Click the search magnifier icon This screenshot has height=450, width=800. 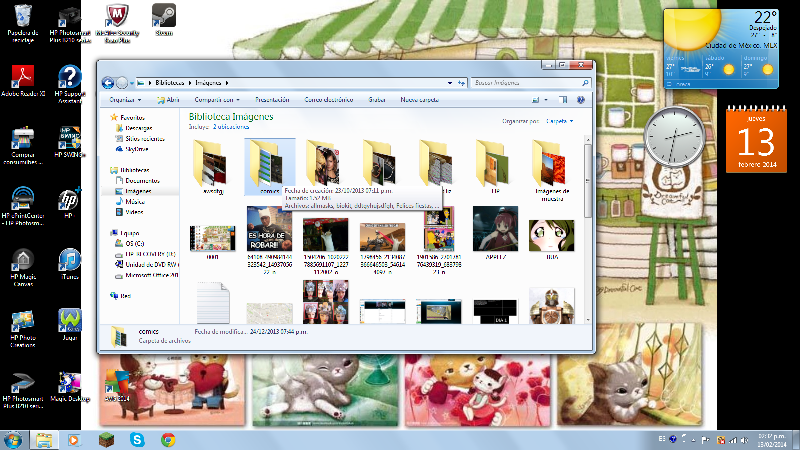[x=585, y=83]
